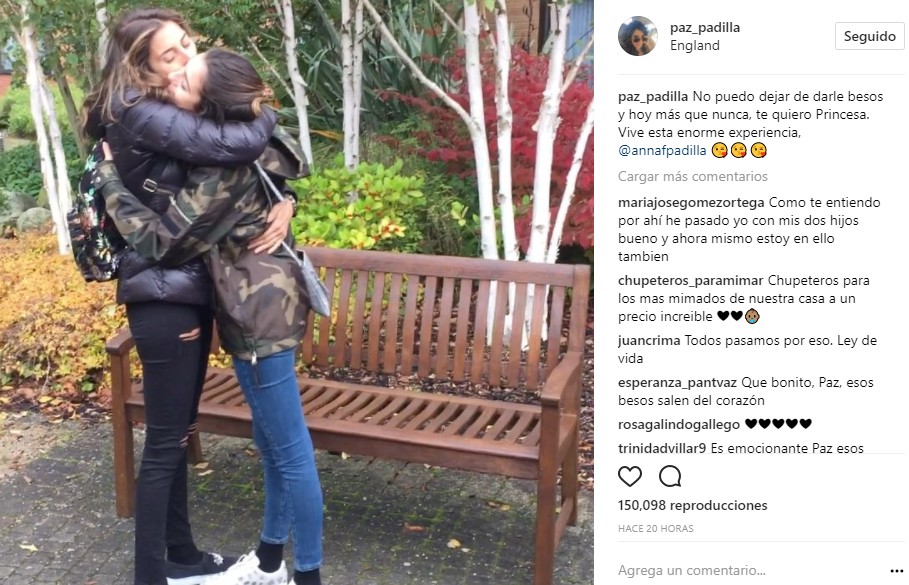Screen dimensions: 909x585
Task: Open paz_padilla profile picture
Action: coord(638,36)
